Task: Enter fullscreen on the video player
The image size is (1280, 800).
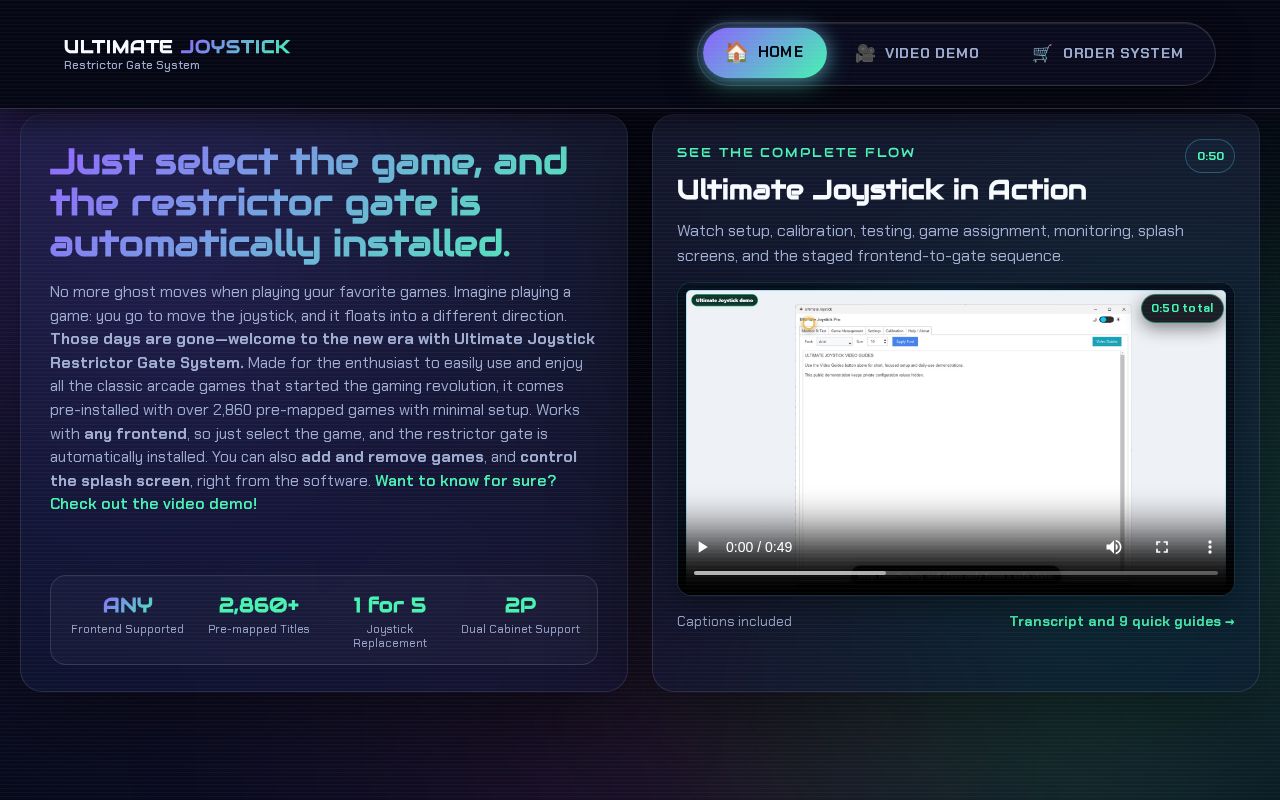Action: pos(1162,547)
